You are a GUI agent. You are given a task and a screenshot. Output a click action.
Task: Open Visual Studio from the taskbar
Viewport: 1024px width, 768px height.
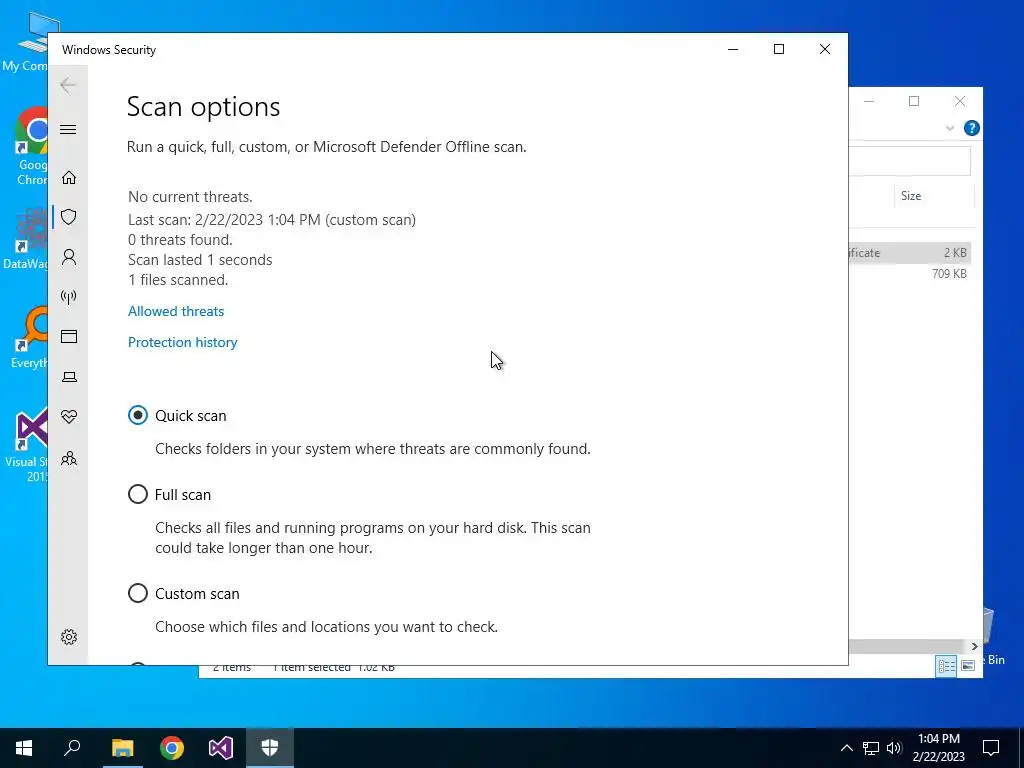[x=221, y=748]
